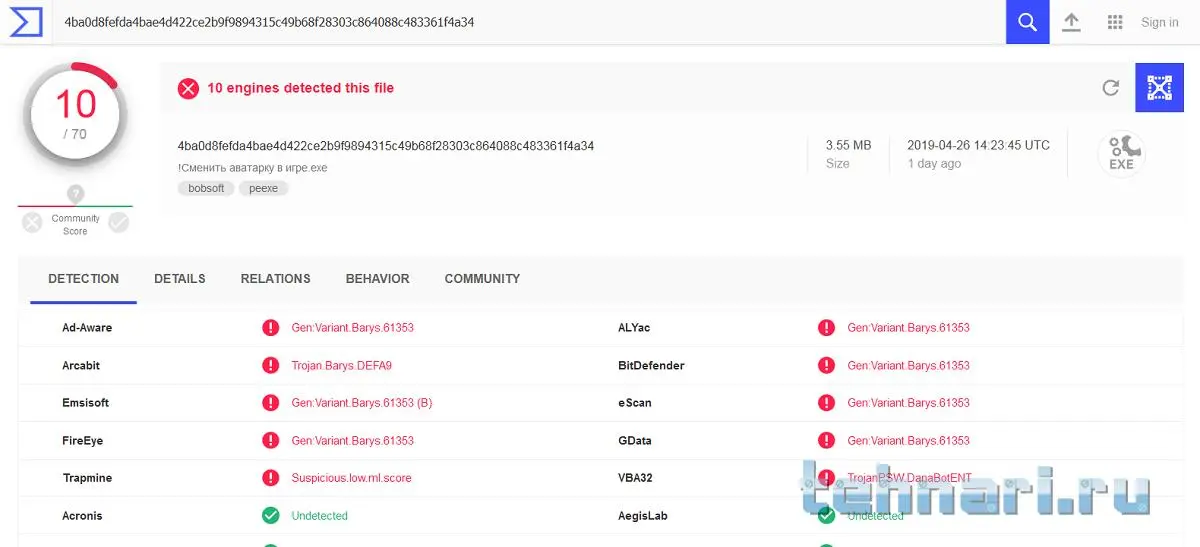Select the 2019-04-26 14:23:45 UTC timestamp
Viewport: 1200px width, 547px height.
click(978, 145)
